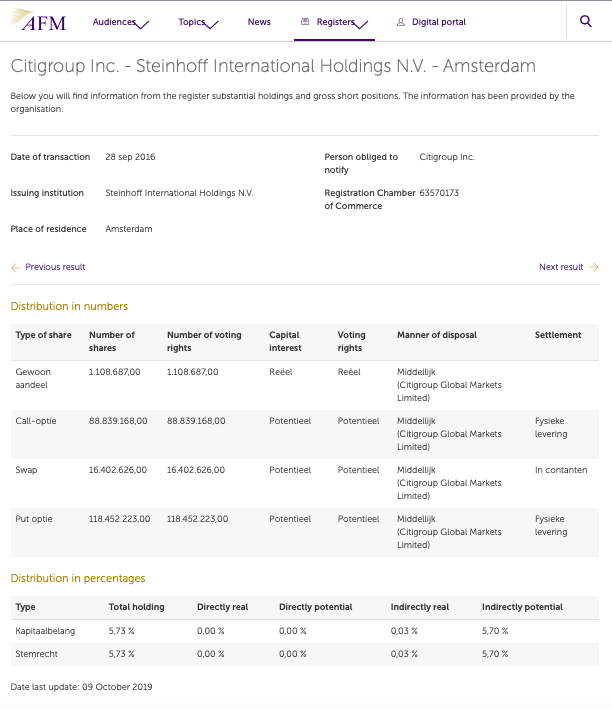Click the right arrow after Next result
612x709 pixels.
point(594,267)
